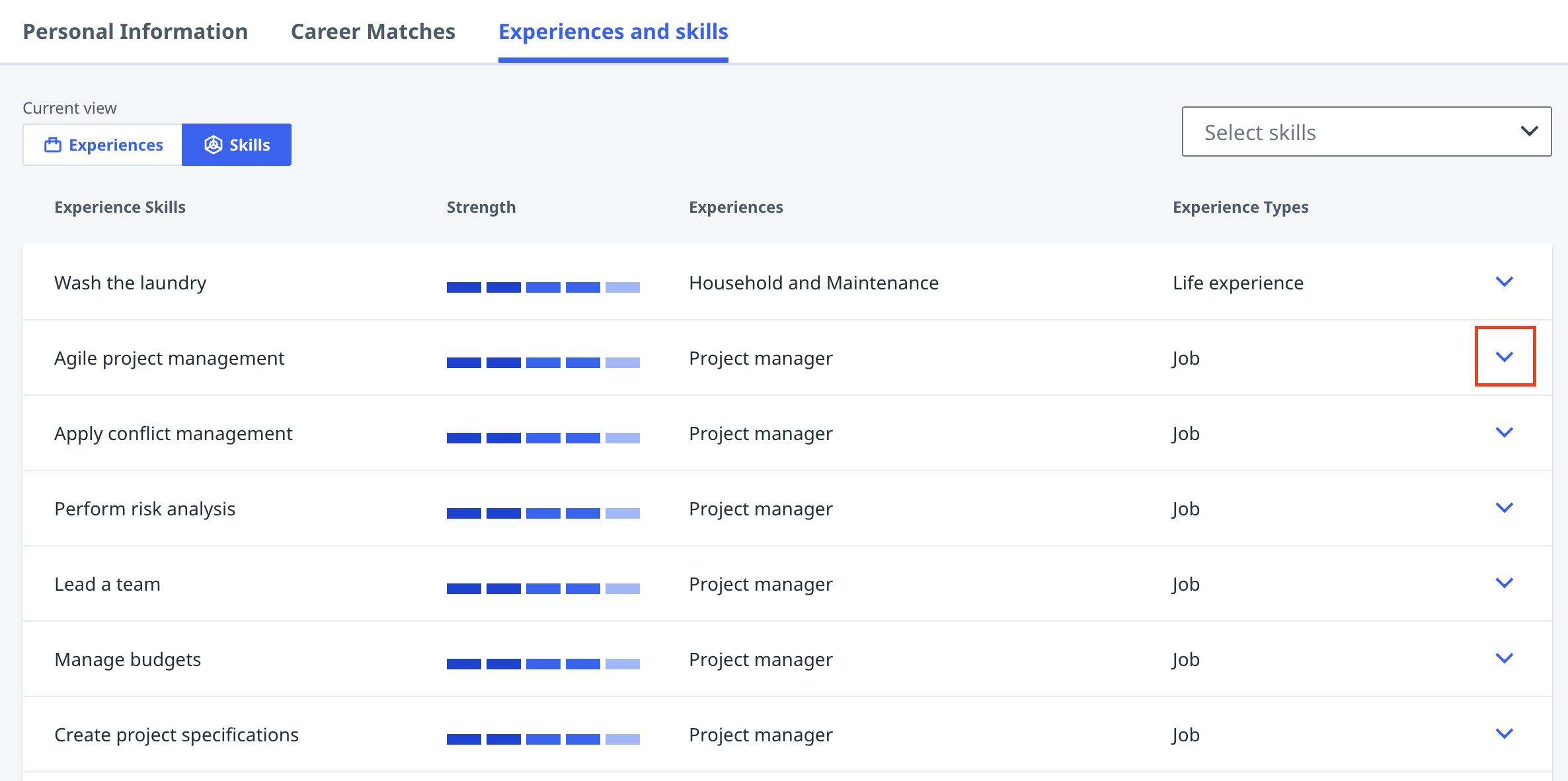
Task: Click the Strength column header
Action: click(x=481, y=207)
